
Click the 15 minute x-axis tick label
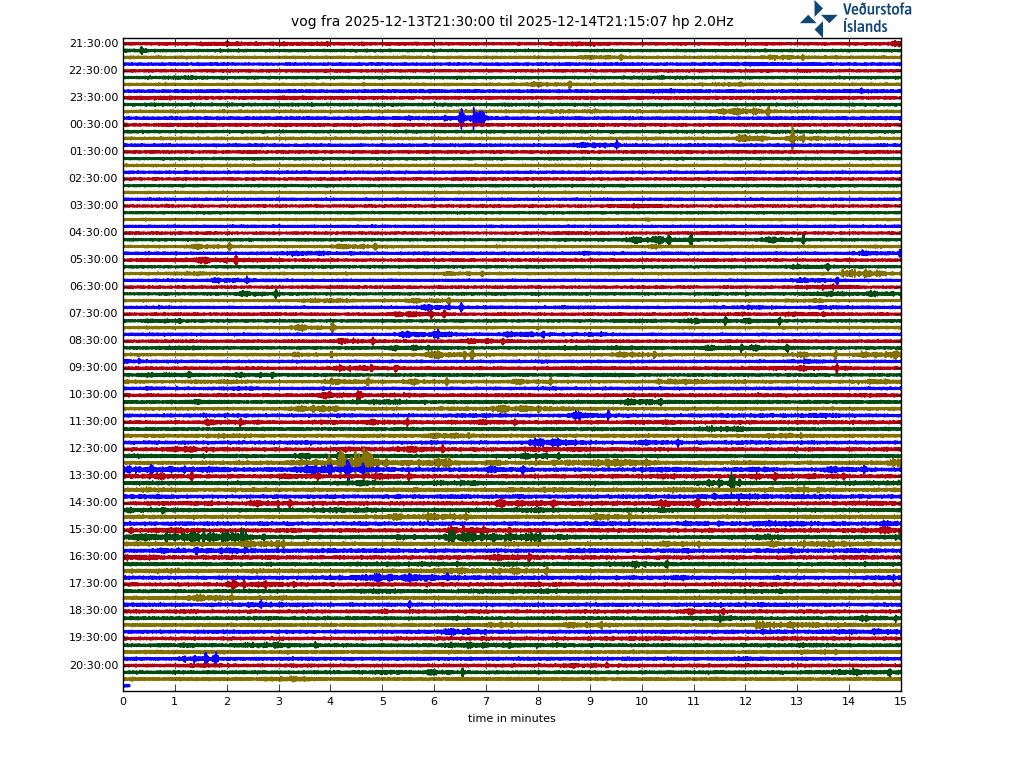pyautogui.click(x=900, y=701)
